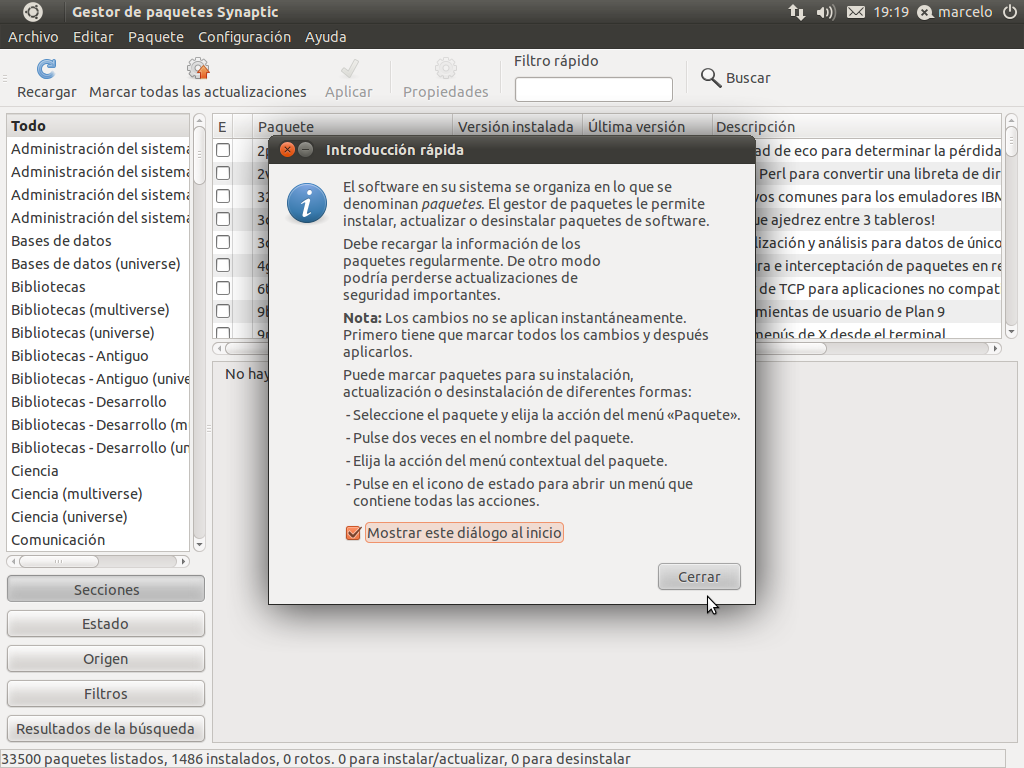Click inside the Filtro rápido input field
This screenshot has height=768, width=1024.
pos(593,88)
